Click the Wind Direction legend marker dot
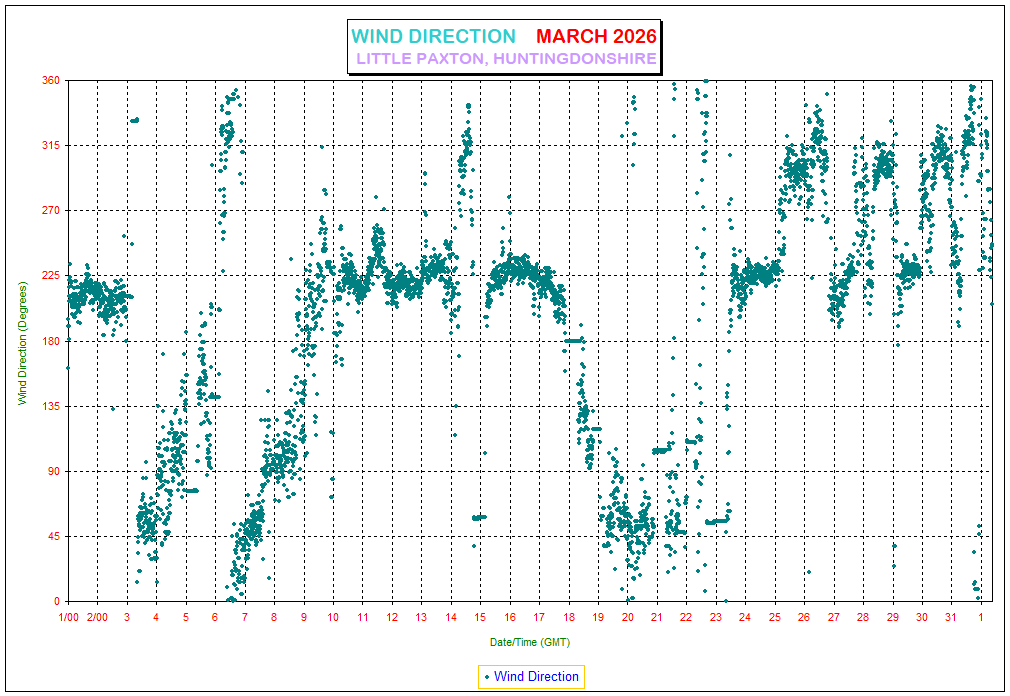The width and height of the screenshot is (1010, 696). coord(487,677)
